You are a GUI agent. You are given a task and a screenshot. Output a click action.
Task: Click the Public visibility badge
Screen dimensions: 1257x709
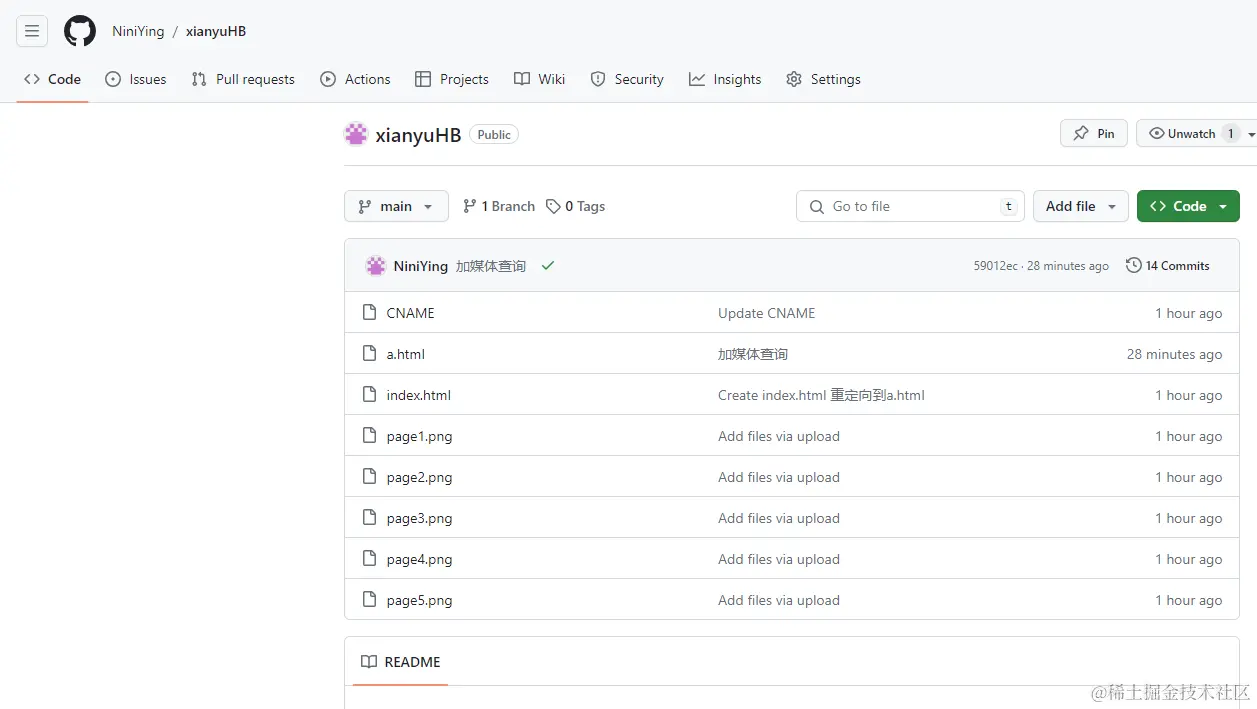click(x=494, y=135)
